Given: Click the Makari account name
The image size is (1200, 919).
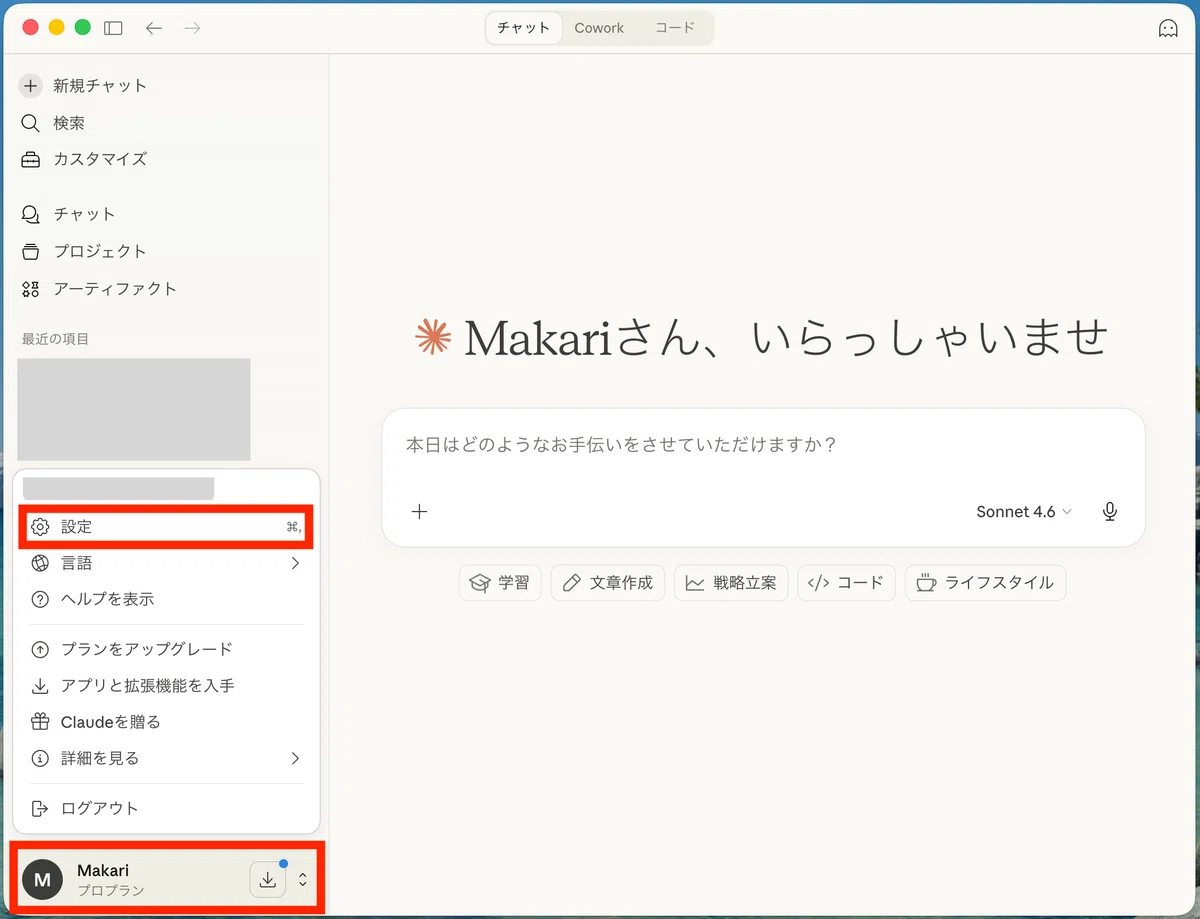Looking at the screenshot, I should click(x=103, y=871).
